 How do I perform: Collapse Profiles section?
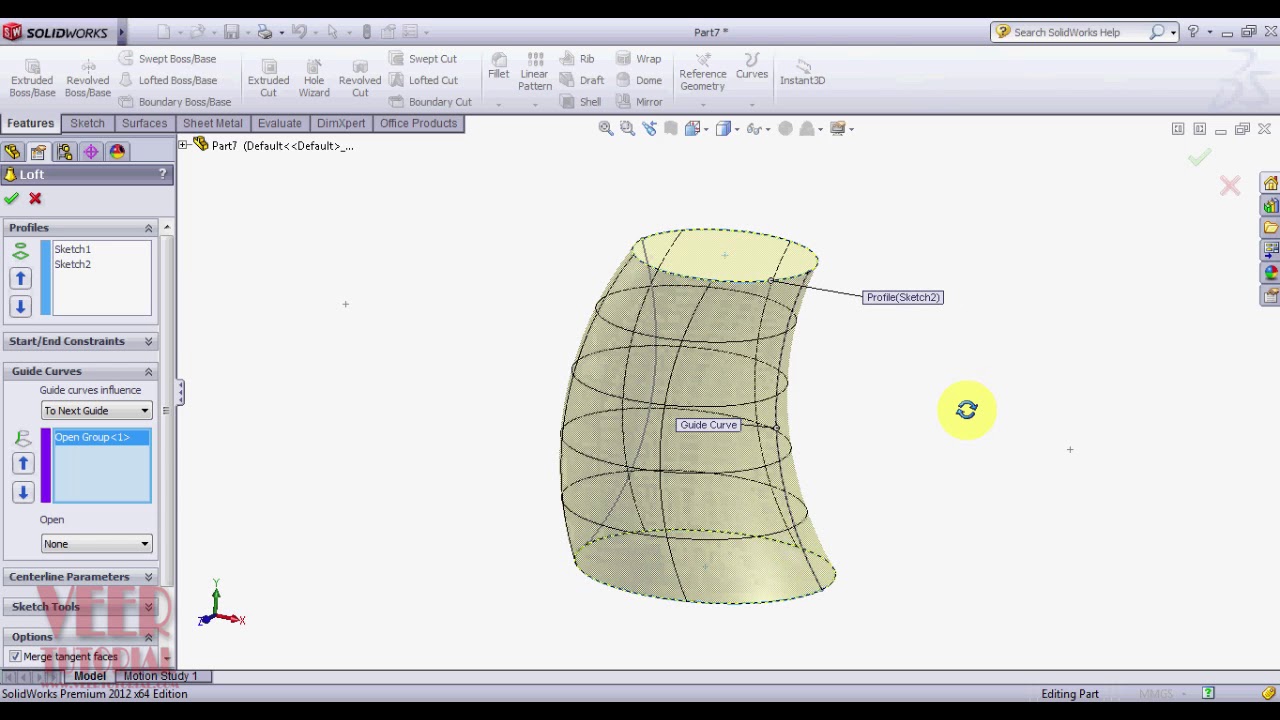pos(149,228)
